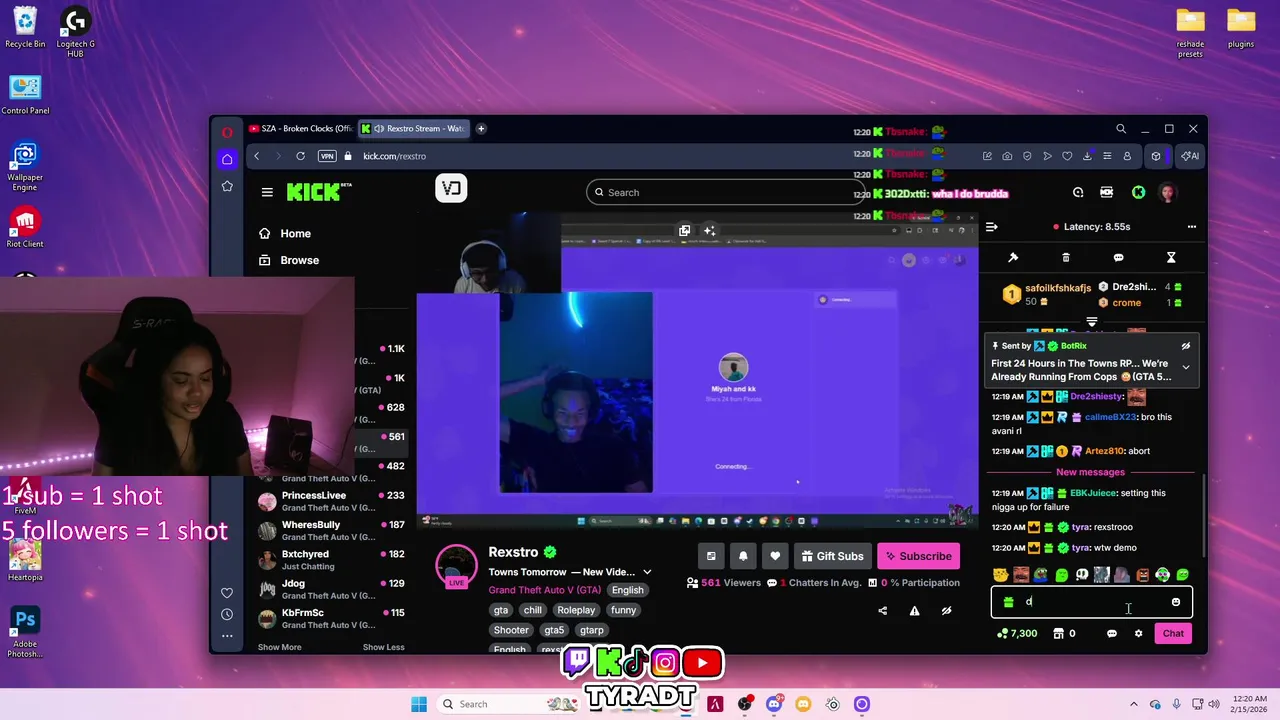This screenshot has height=720, width=1280.
Task: Switch to Rexstro Stream tab
Action: click(x=414, y=128)
